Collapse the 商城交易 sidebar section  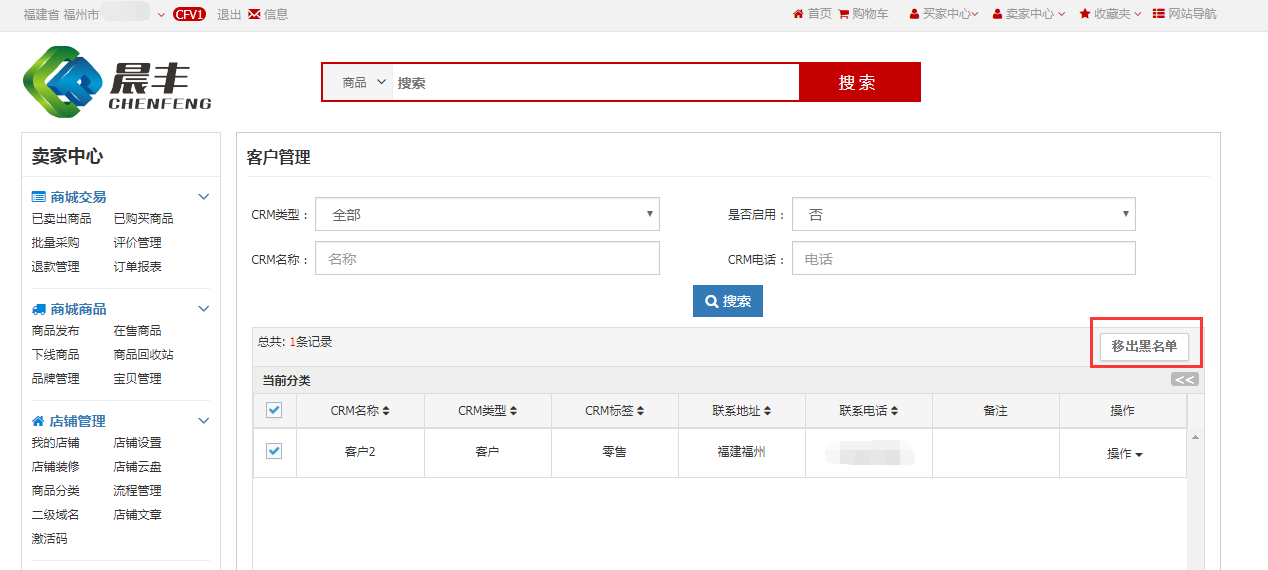coord(204,197)
